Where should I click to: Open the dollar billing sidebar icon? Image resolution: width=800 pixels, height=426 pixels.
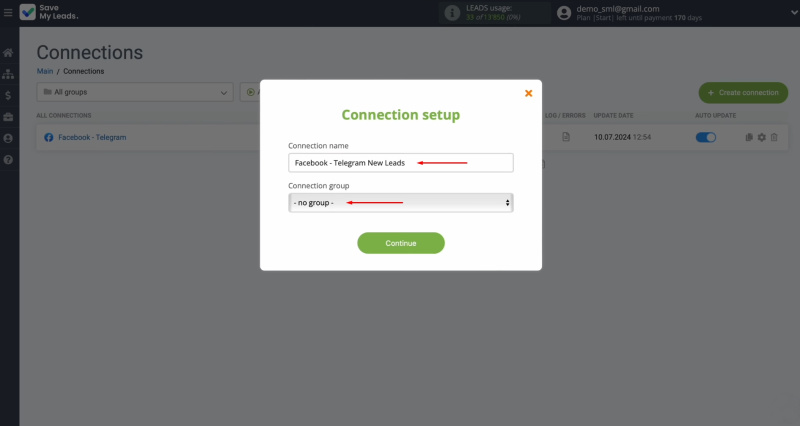[x=8, y=95]
